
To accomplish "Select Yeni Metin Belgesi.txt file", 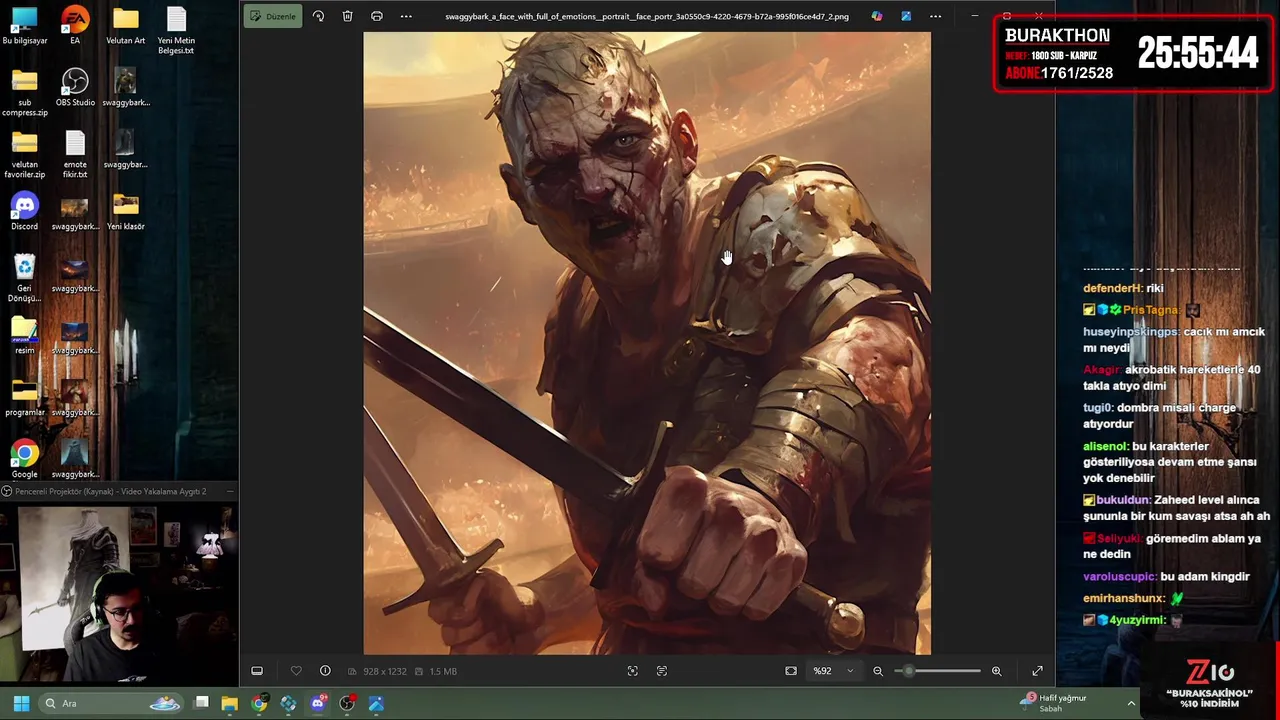I will tap(176, 31).
